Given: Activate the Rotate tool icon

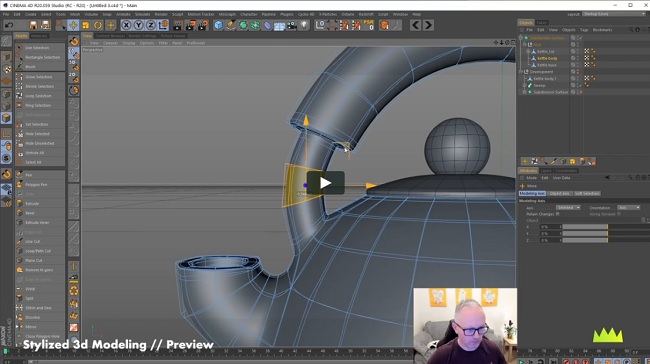Looking at the screenshot, I should (98, 25).
